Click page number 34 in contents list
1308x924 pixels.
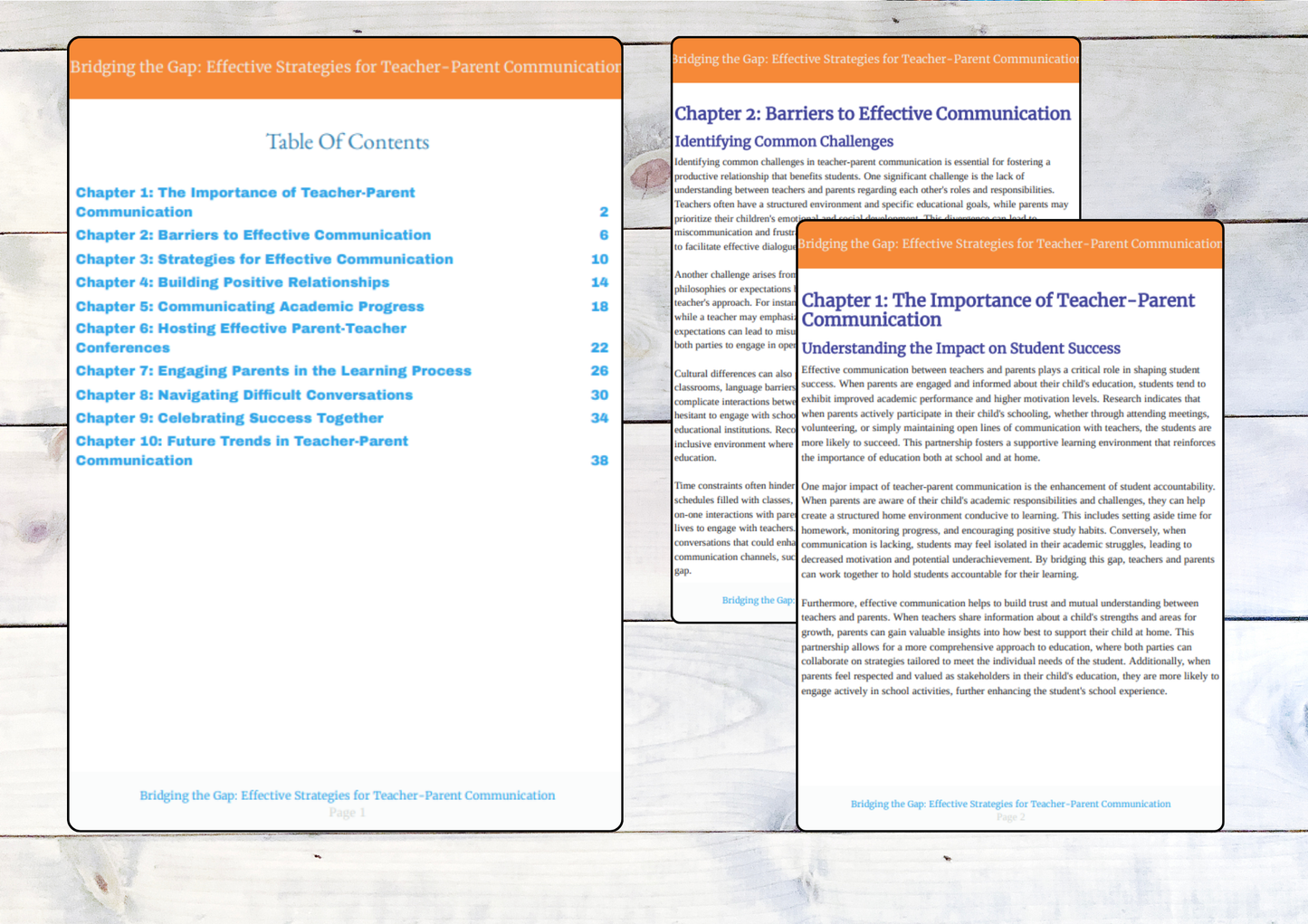point(599,418)
